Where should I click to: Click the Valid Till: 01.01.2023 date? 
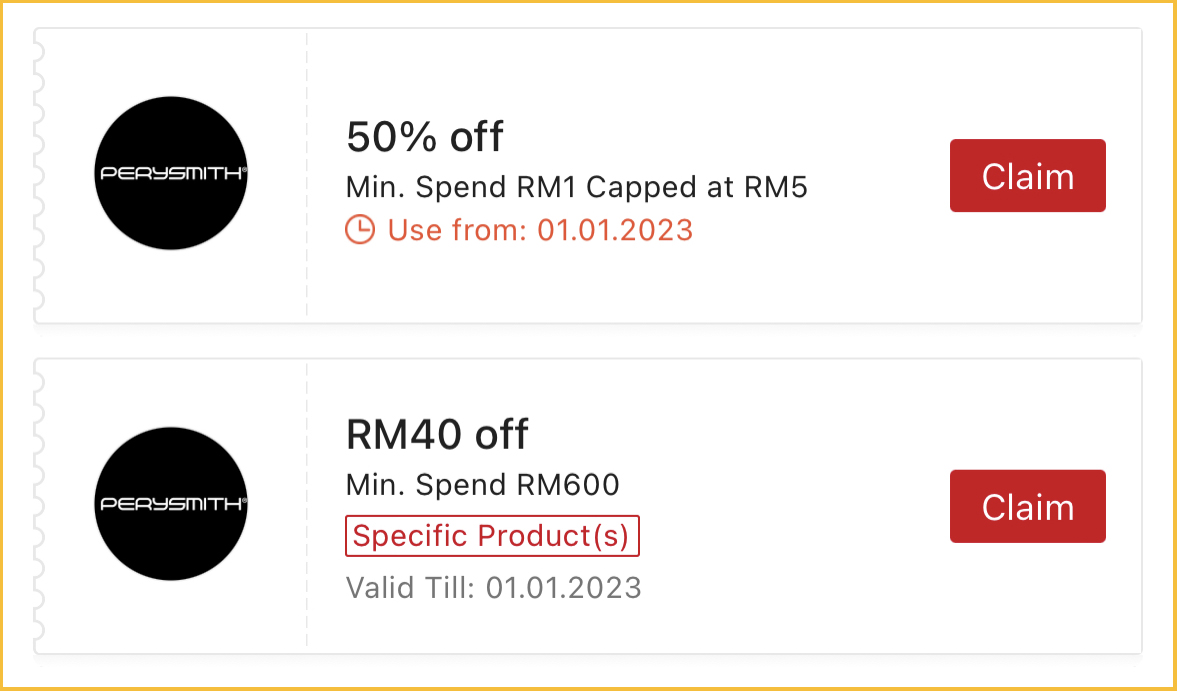[x=493, y=587]
